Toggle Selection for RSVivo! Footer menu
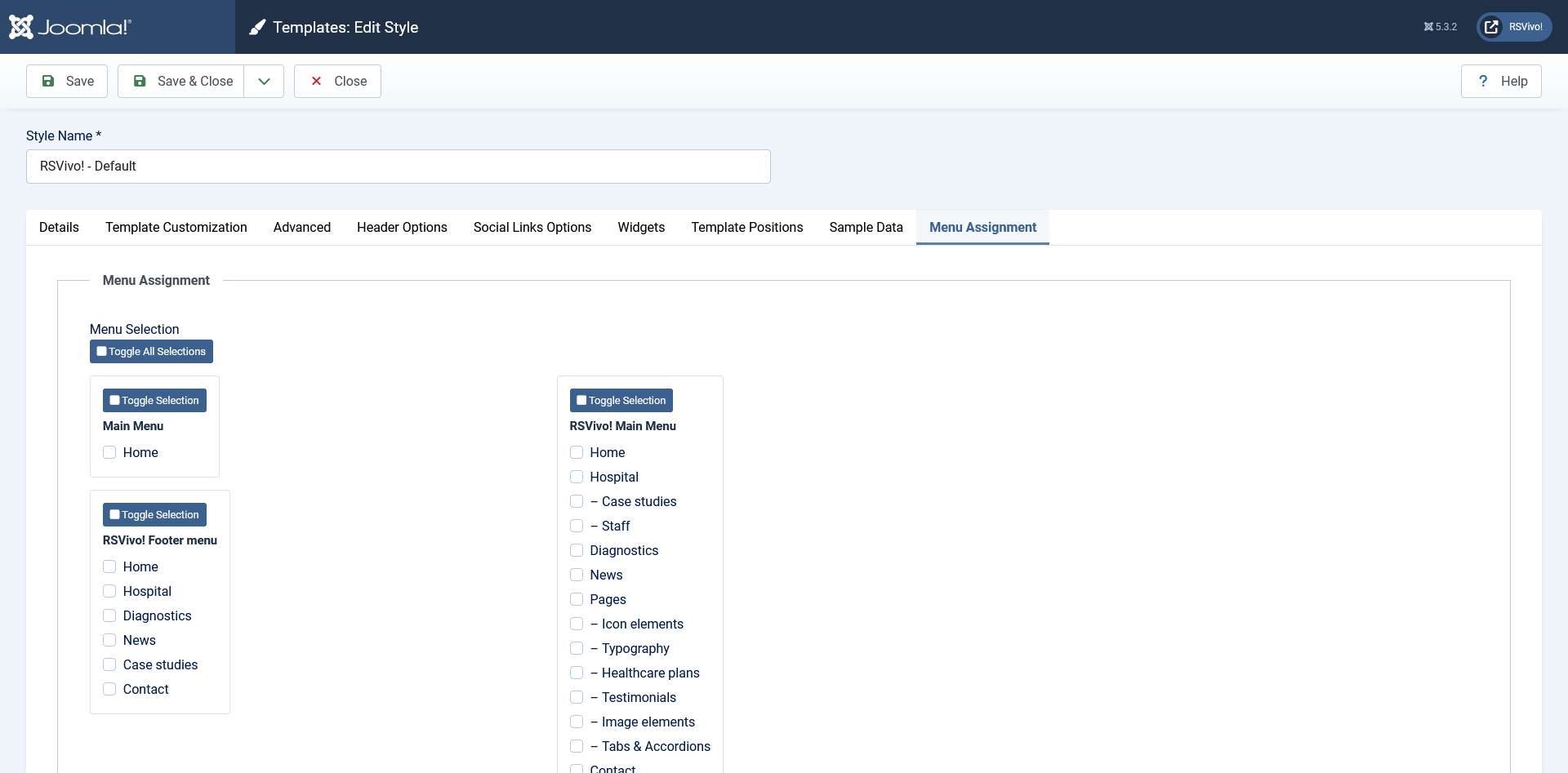The height and width of the screenshot is (773, 1568). click(x=154, y=514)
